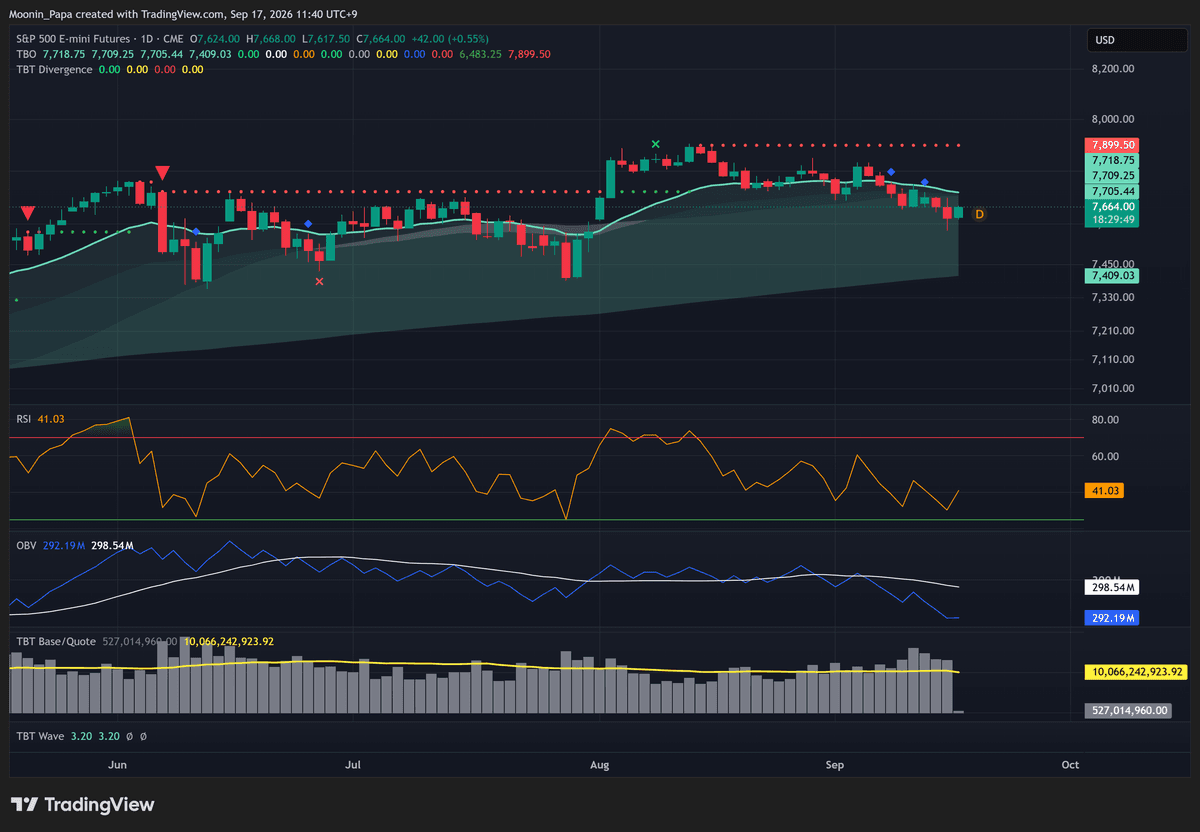Click the red triangle marker above early June candle

click(161, 173)
